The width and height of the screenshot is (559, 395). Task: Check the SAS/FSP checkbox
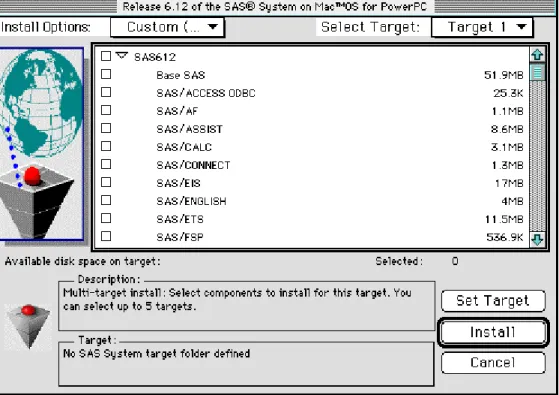coord(106,236)
